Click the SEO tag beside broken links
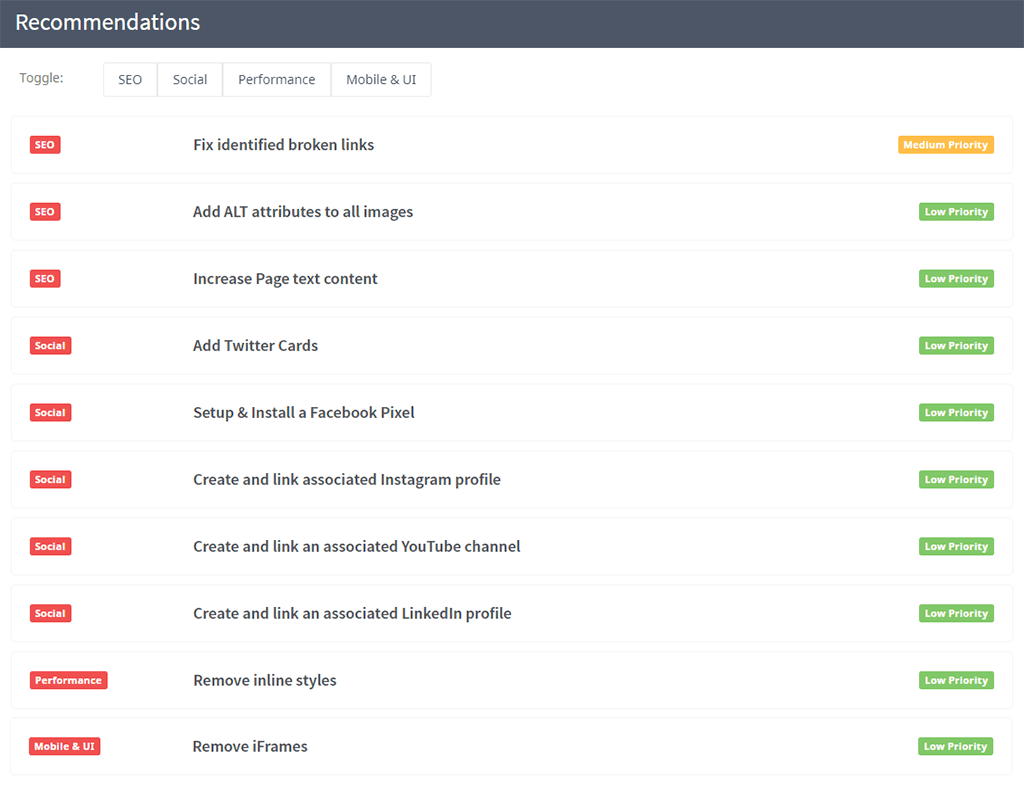Screen dimensions: 1024x787 pyautogui.click(x=45, y=145)
